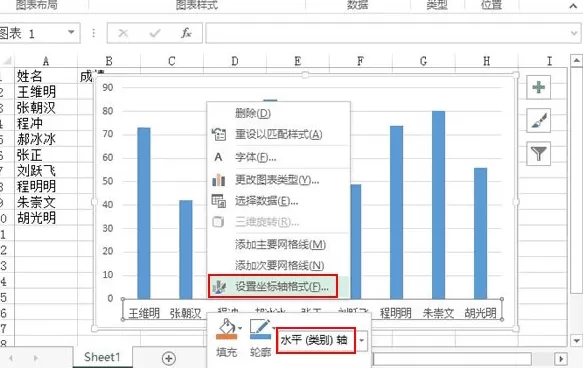Click the Name Box showing 图表 1

point(32,33)
